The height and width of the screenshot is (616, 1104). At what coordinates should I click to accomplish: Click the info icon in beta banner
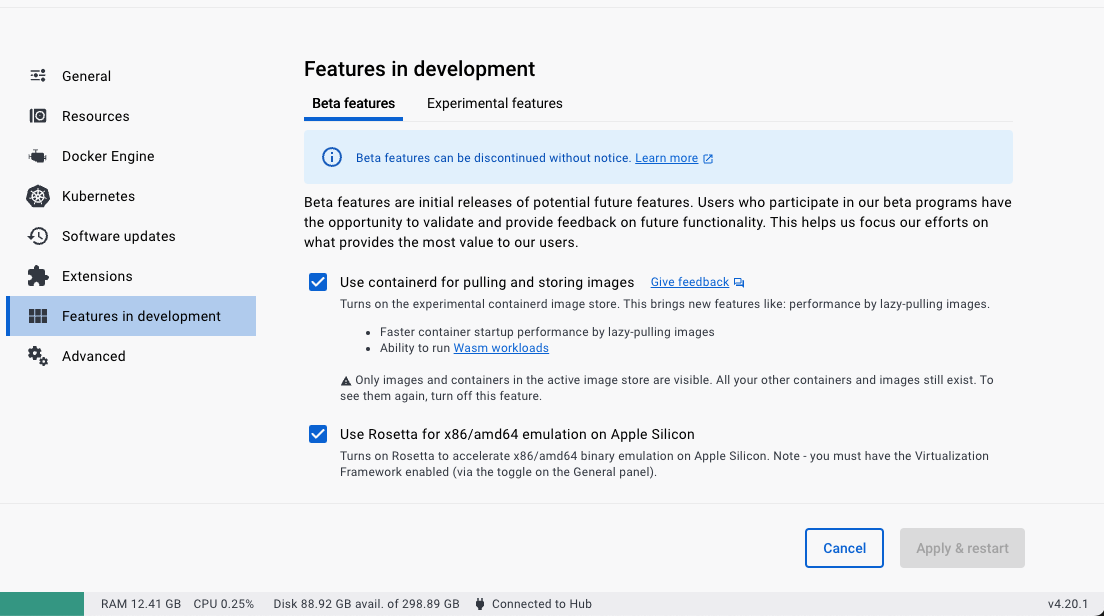(331, 157)
